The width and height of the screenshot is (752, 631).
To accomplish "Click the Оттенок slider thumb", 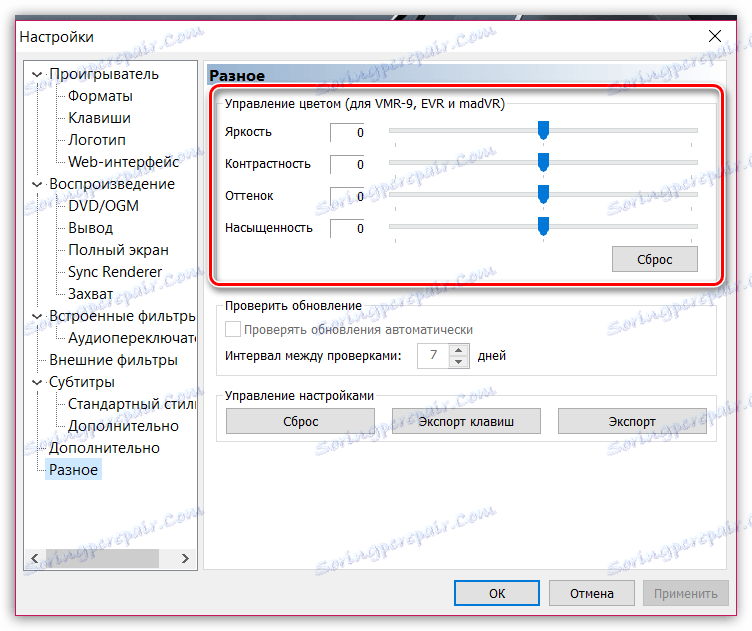I will pos(543,194).
